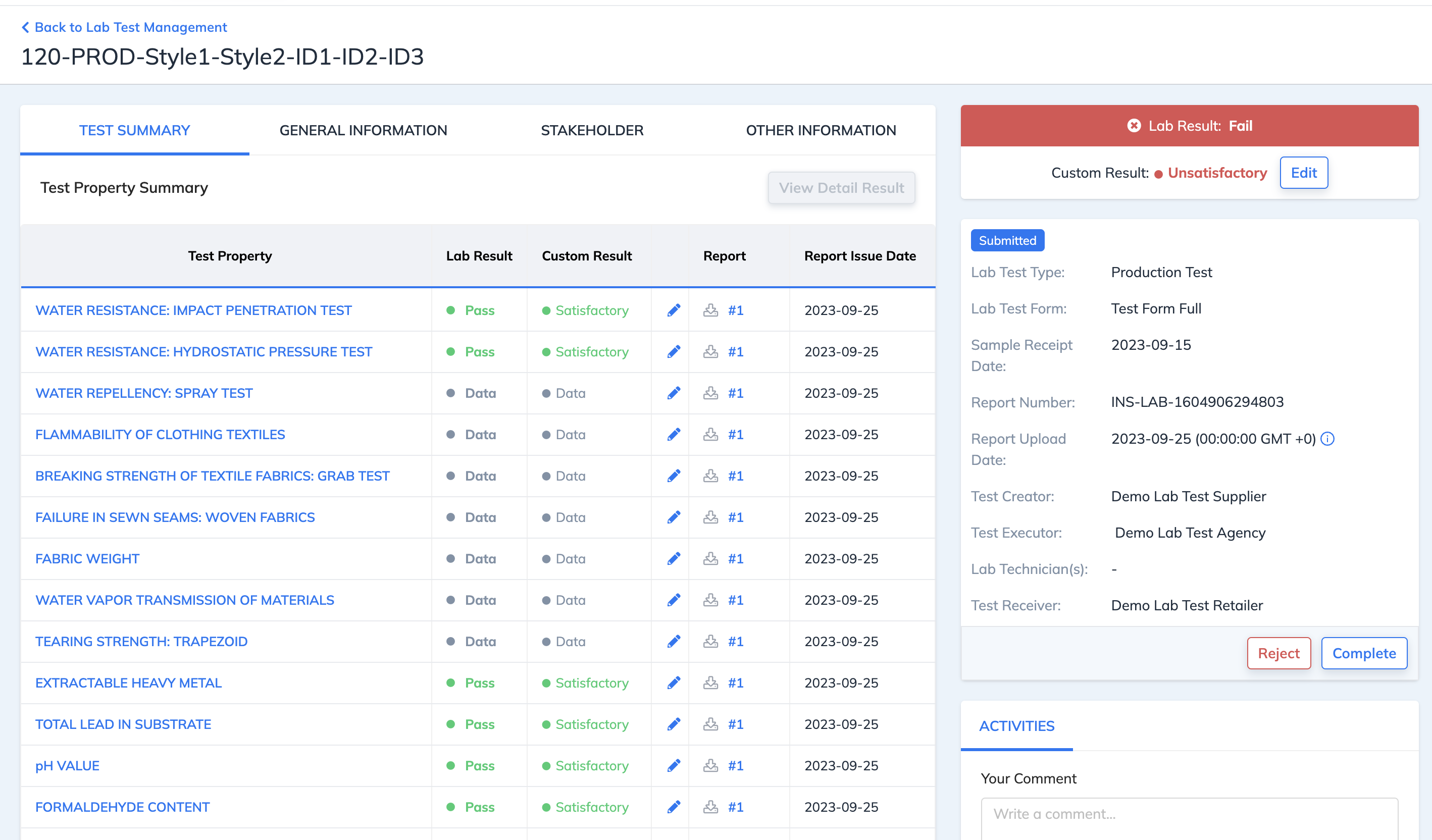This screenshot has width=1432, height=840.
Task: Open the General Information tab
Action: tap(363, 130)
